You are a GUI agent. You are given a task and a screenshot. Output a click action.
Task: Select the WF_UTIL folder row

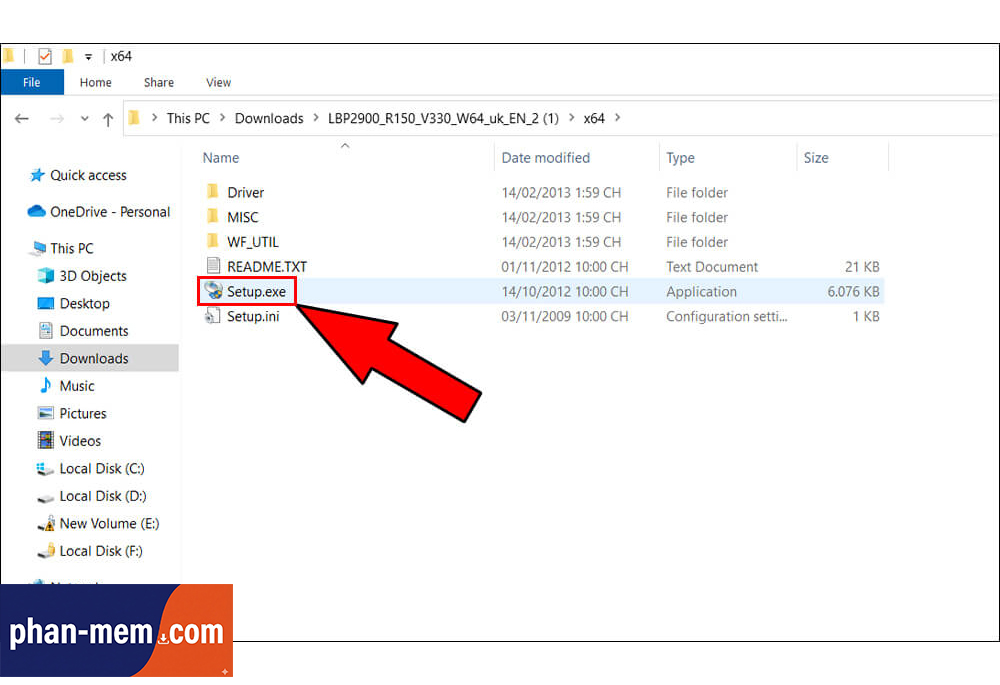[x=253, y=242]
